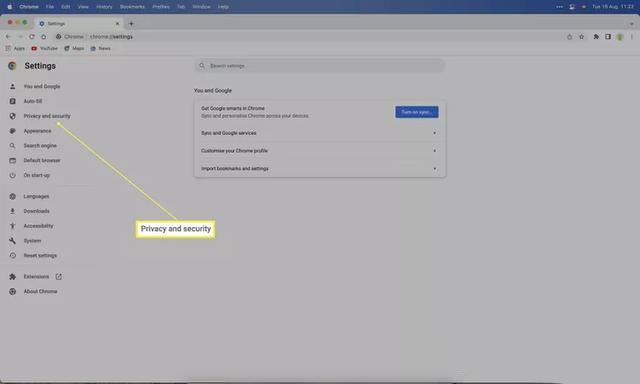Screen dimensions: 640x384
Task: Open a new tab with plus button
Action: pyautogui.click(x=131, y=24)
